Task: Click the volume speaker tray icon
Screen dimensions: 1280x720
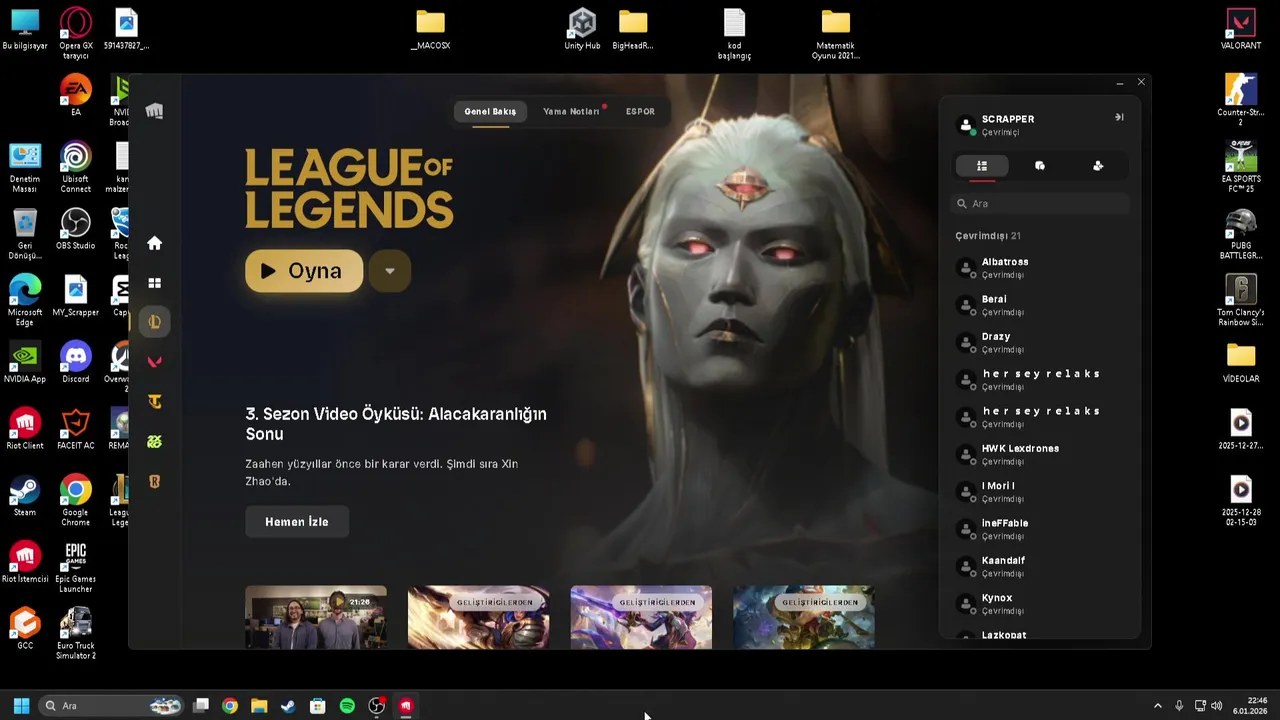Action: pos(1217,706)
